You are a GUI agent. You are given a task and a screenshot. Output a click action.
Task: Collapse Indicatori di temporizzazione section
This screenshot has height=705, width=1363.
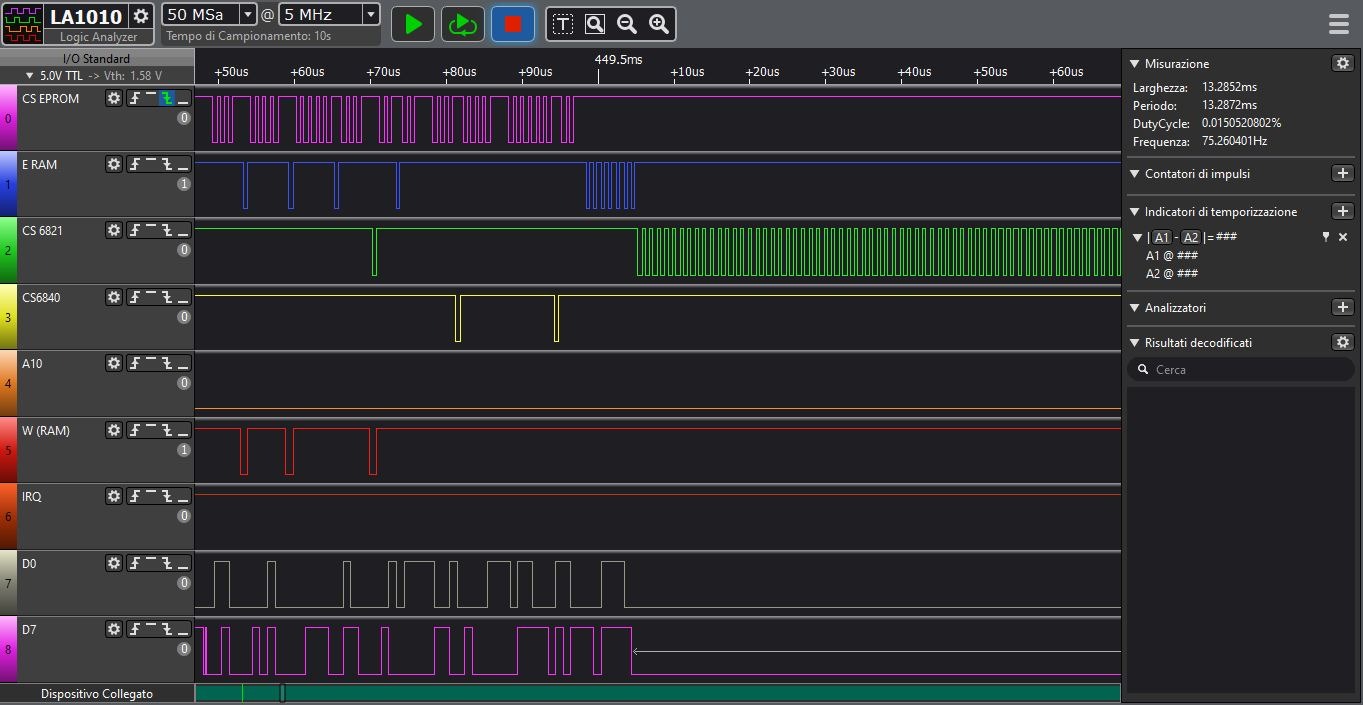1135,211
